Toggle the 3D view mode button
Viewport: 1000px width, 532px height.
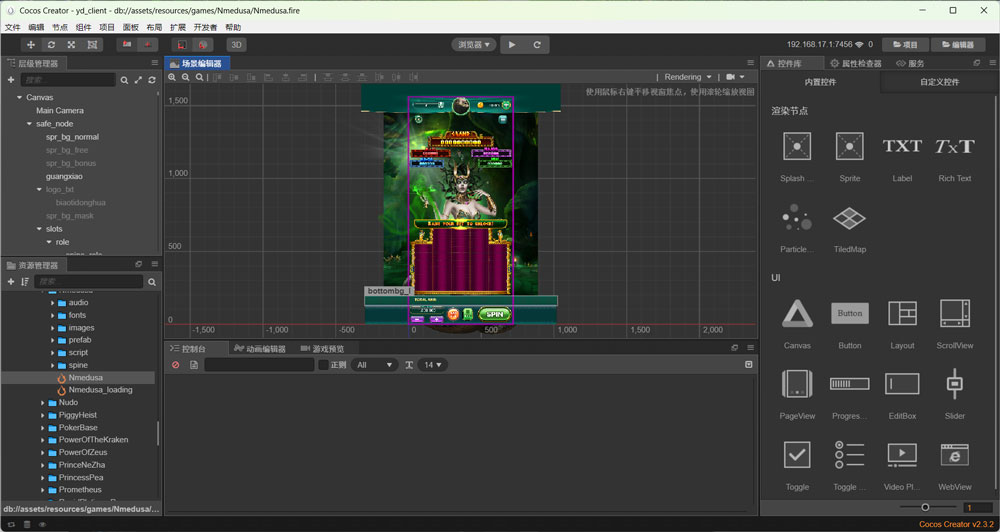pyautogui.click(x=236, y=45)
